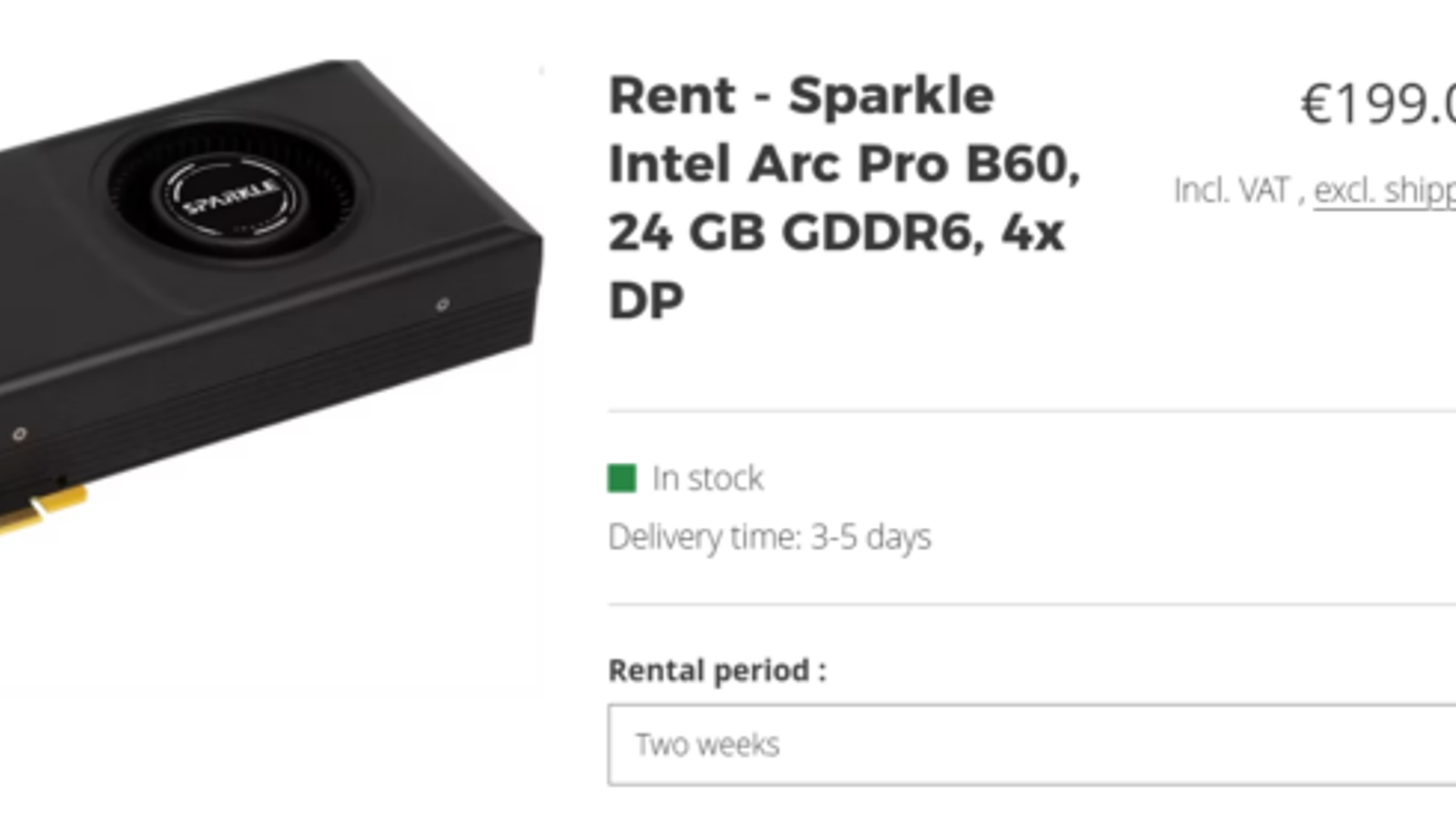This screenshot has height=819, width=1456.
Task: Click the 'Intel Arc Pro B60,' title line
Action: point(844,164)
